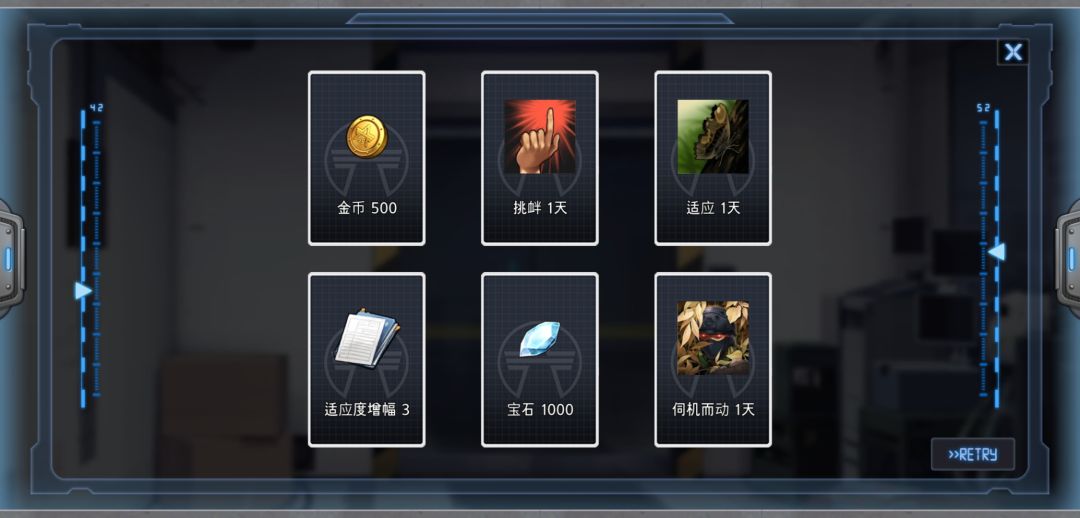Image resolution: width=1080 pixels, height=518 pixels.
Task: Select the 金币 500 reward label
Action: [367, 208]
